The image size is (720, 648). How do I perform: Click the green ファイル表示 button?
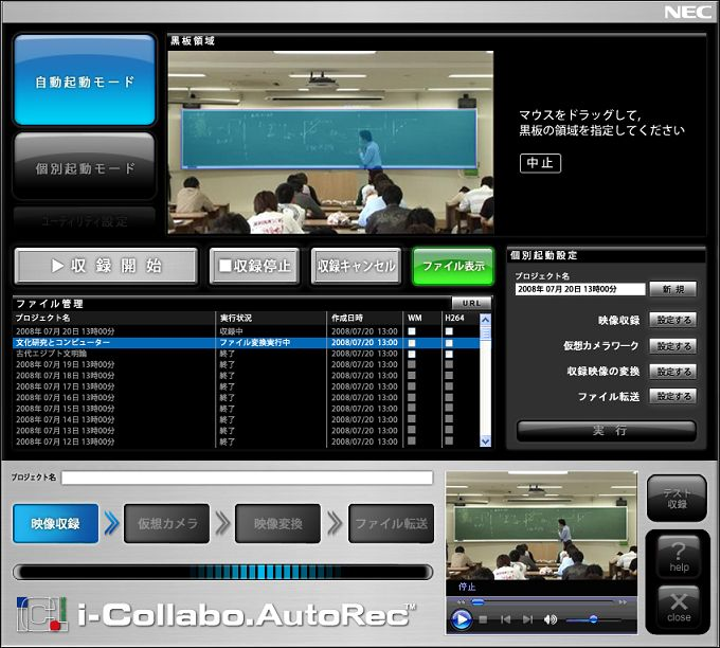(453, 266)
